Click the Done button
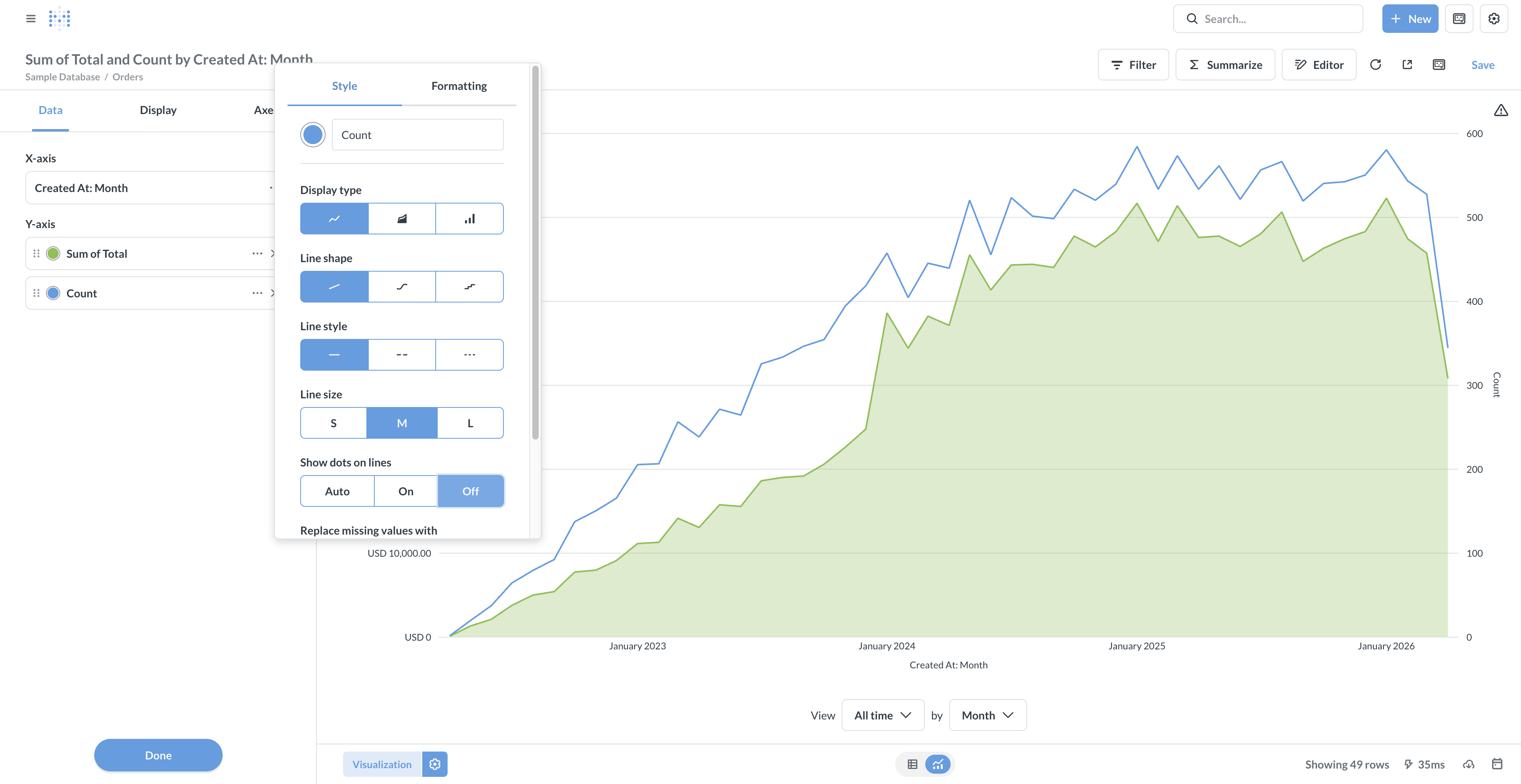The image size is (1521, 784). pyautogui.click(x=158, y=755)
